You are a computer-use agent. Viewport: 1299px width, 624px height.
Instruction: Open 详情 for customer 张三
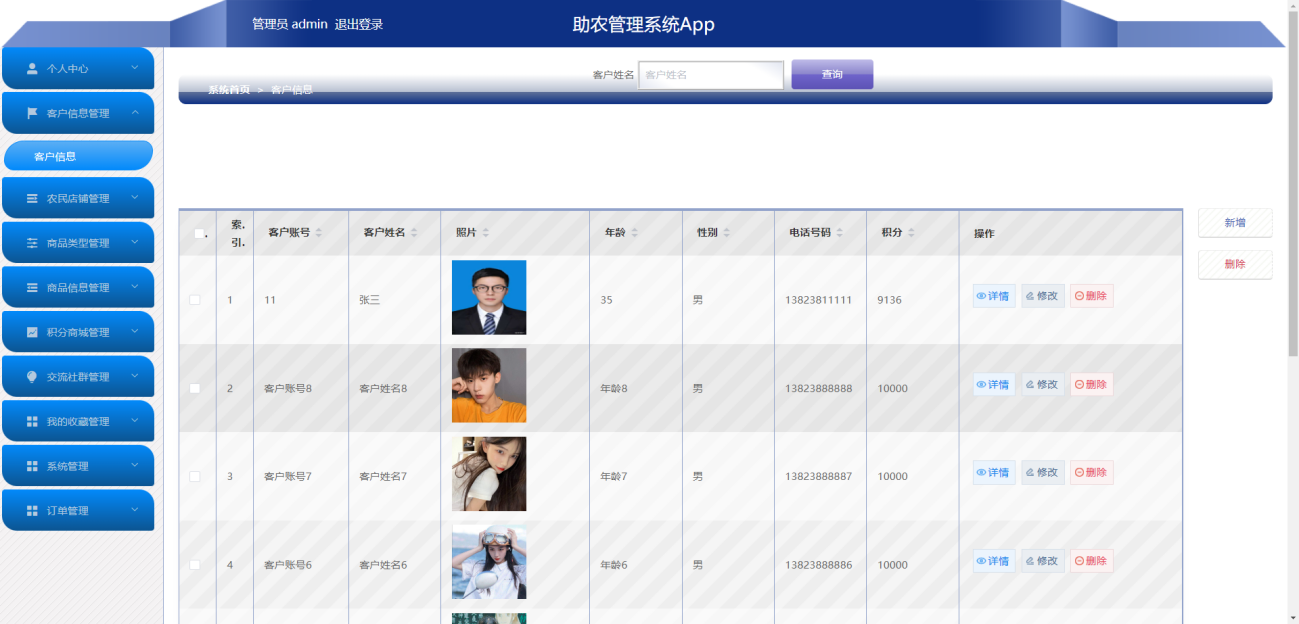994,296
